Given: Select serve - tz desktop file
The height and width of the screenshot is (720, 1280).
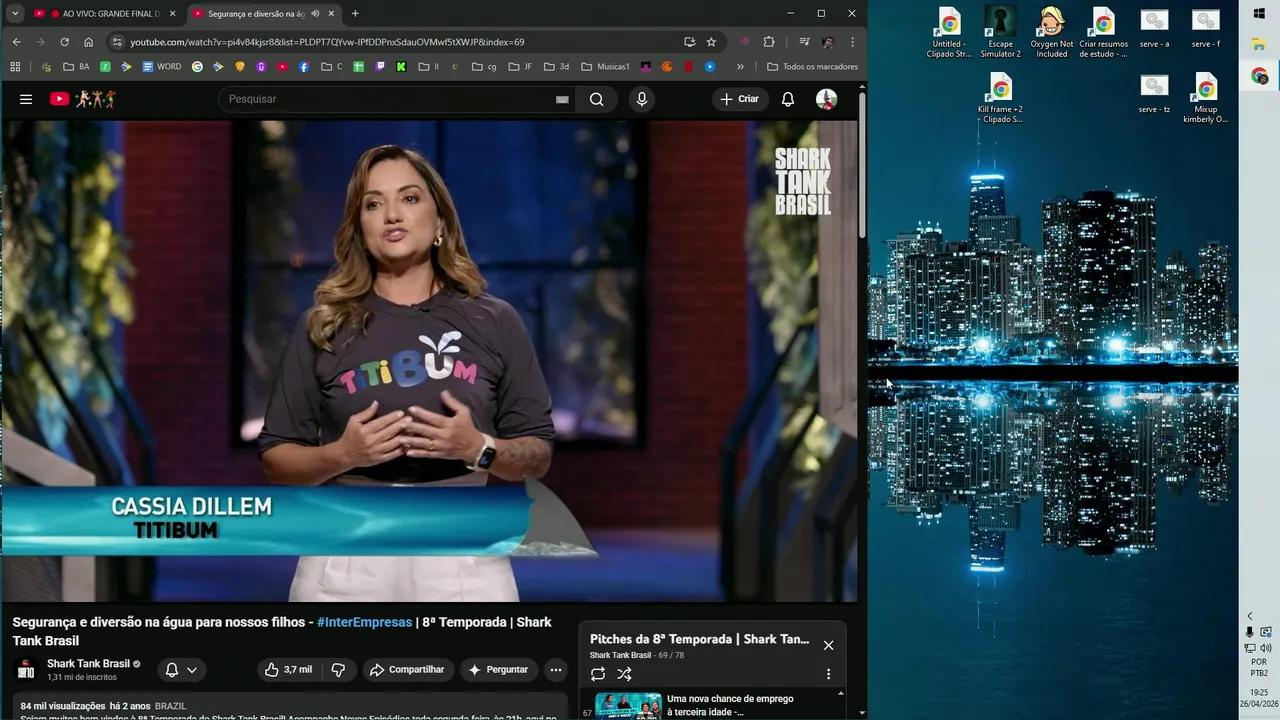Looking at the screenshot, I should (x=1154, y=93).
